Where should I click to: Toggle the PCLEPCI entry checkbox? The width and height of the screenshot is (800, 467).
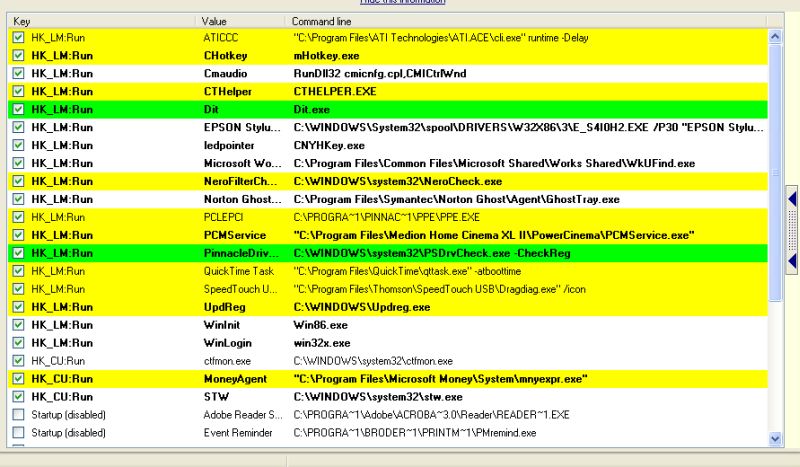[x=18, y=217]
